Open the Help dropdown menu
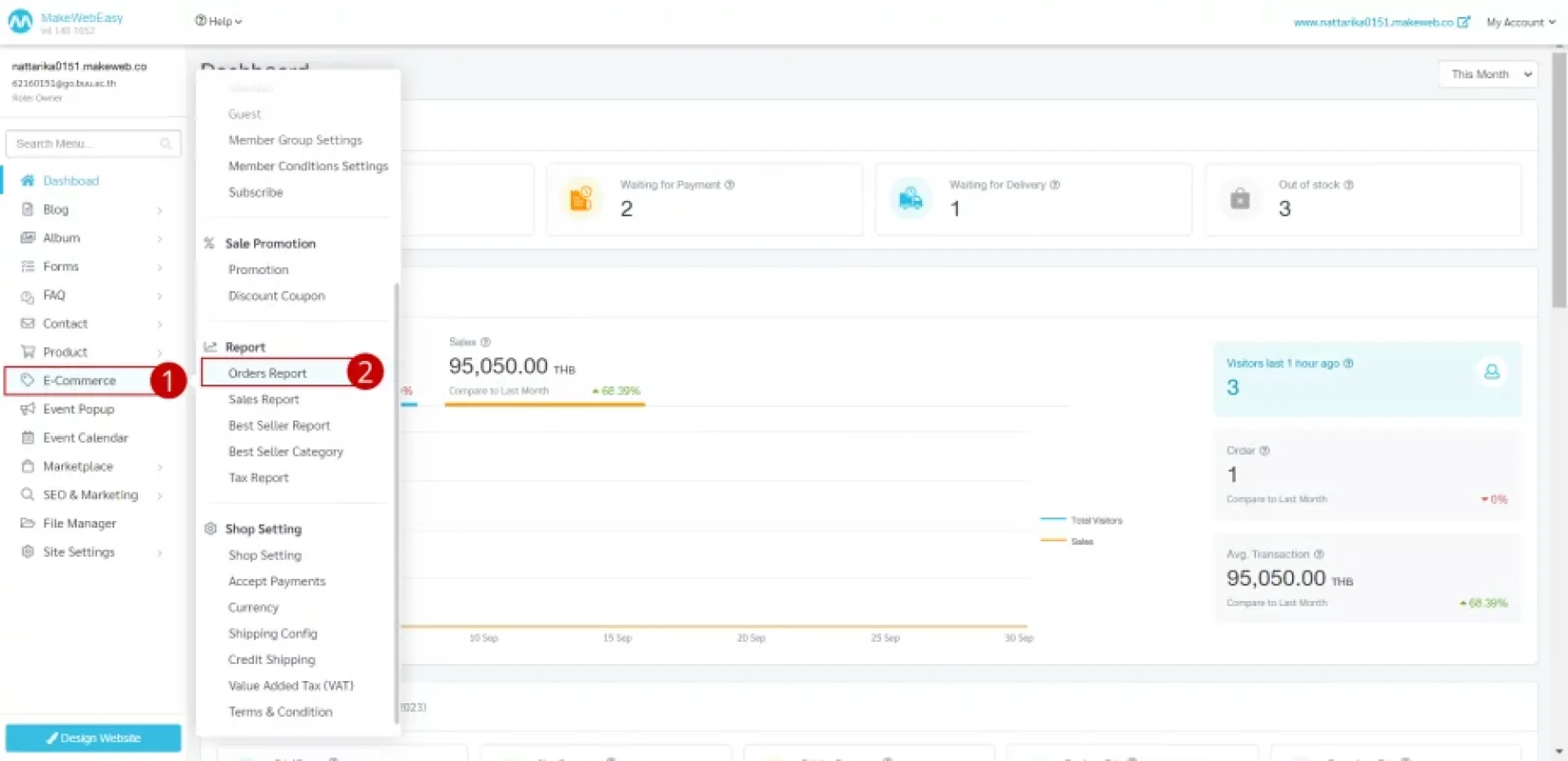1568x761 pixels. pyautogui.click(x=218, y=21)
